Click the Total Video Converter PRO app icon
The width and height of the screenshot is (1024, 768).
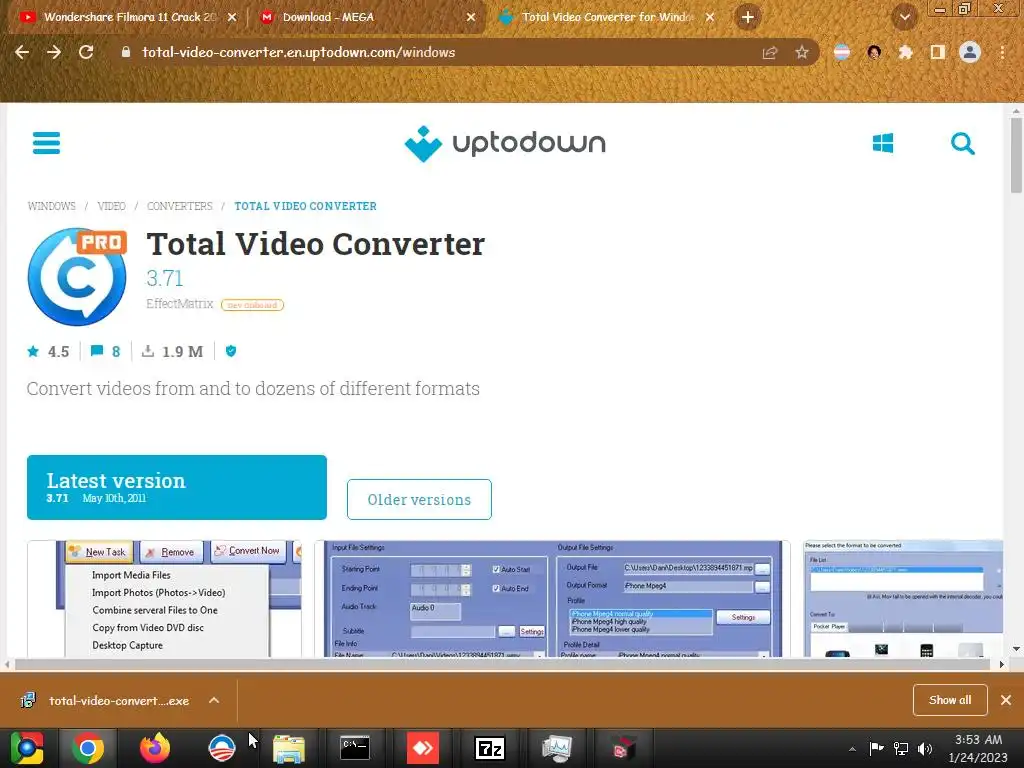[77, 276]
